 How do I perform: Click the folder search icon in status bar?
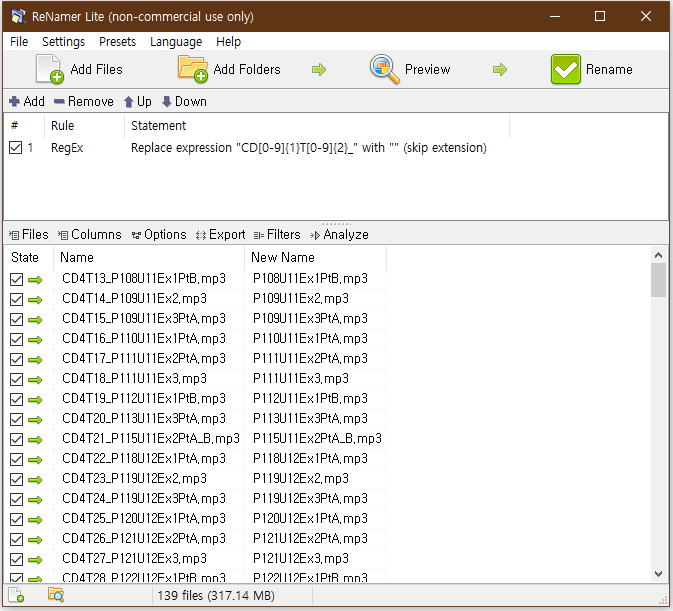56,595
